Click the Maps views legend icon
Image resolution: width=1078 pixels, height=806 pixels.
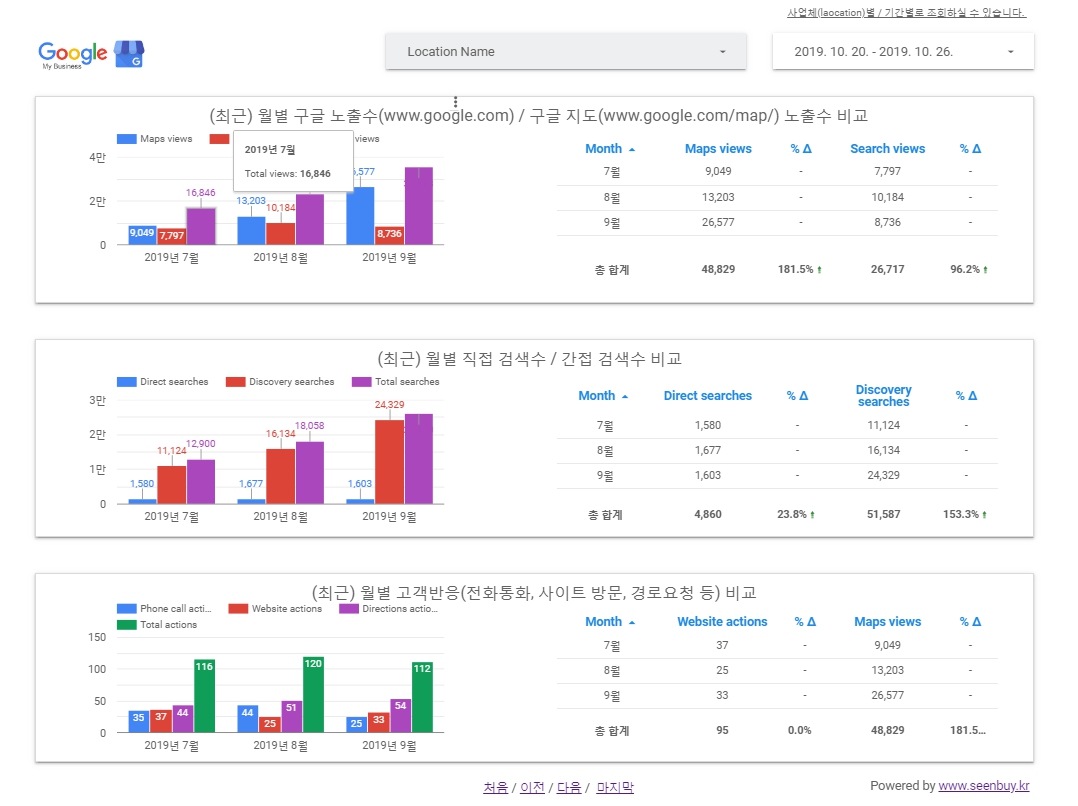tap(126, 137)
